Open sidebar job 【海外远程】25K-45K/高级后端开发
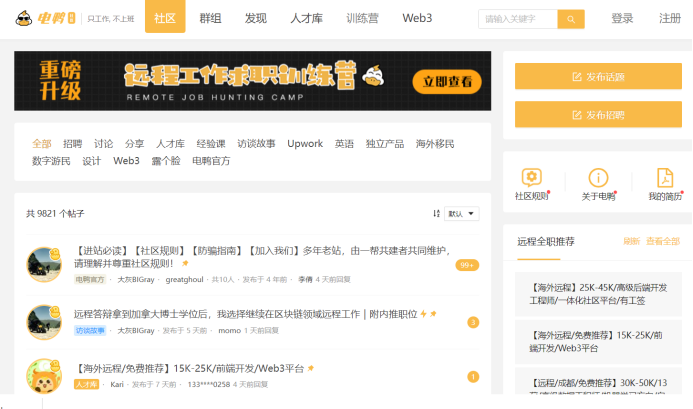693x409 pixels. (x=598, y=294)
